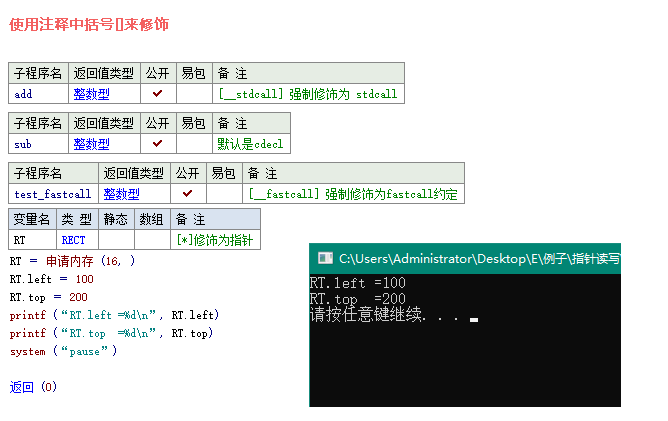Screen dimensions: 668x421
Task: Toggle the 公开 checkmark for add subroutine
Action: click(x=158, y=93)
